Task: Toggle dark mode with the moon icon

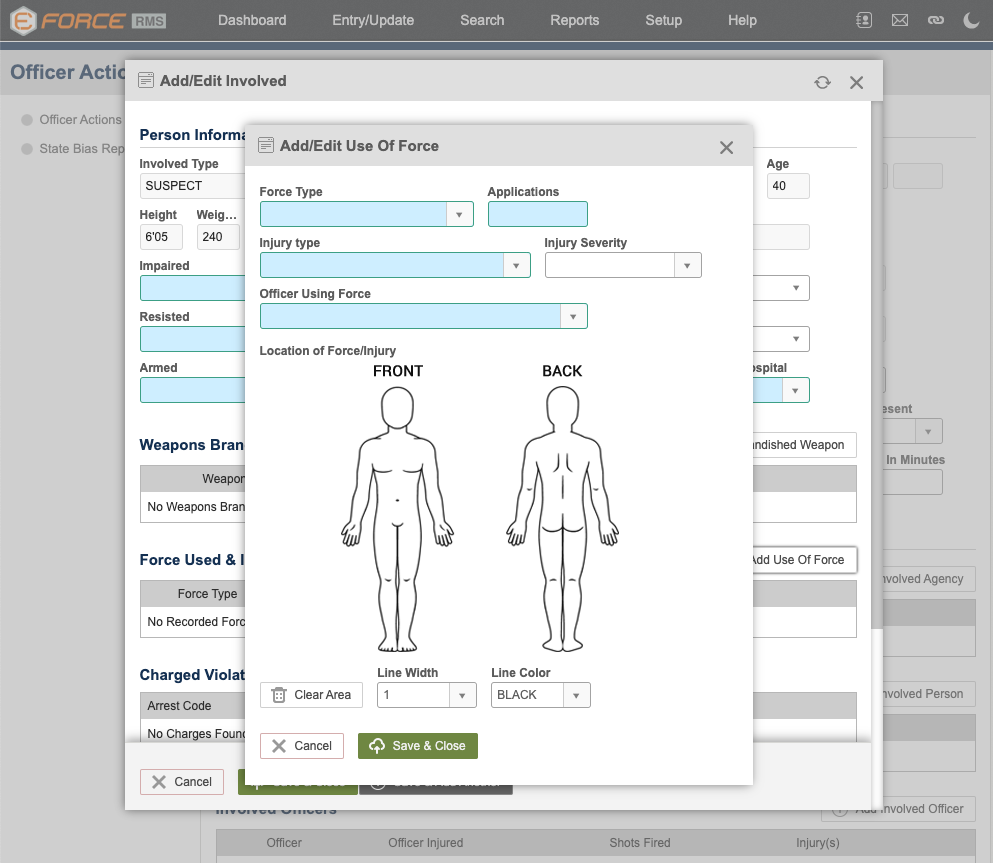Action: coord(971,20)
